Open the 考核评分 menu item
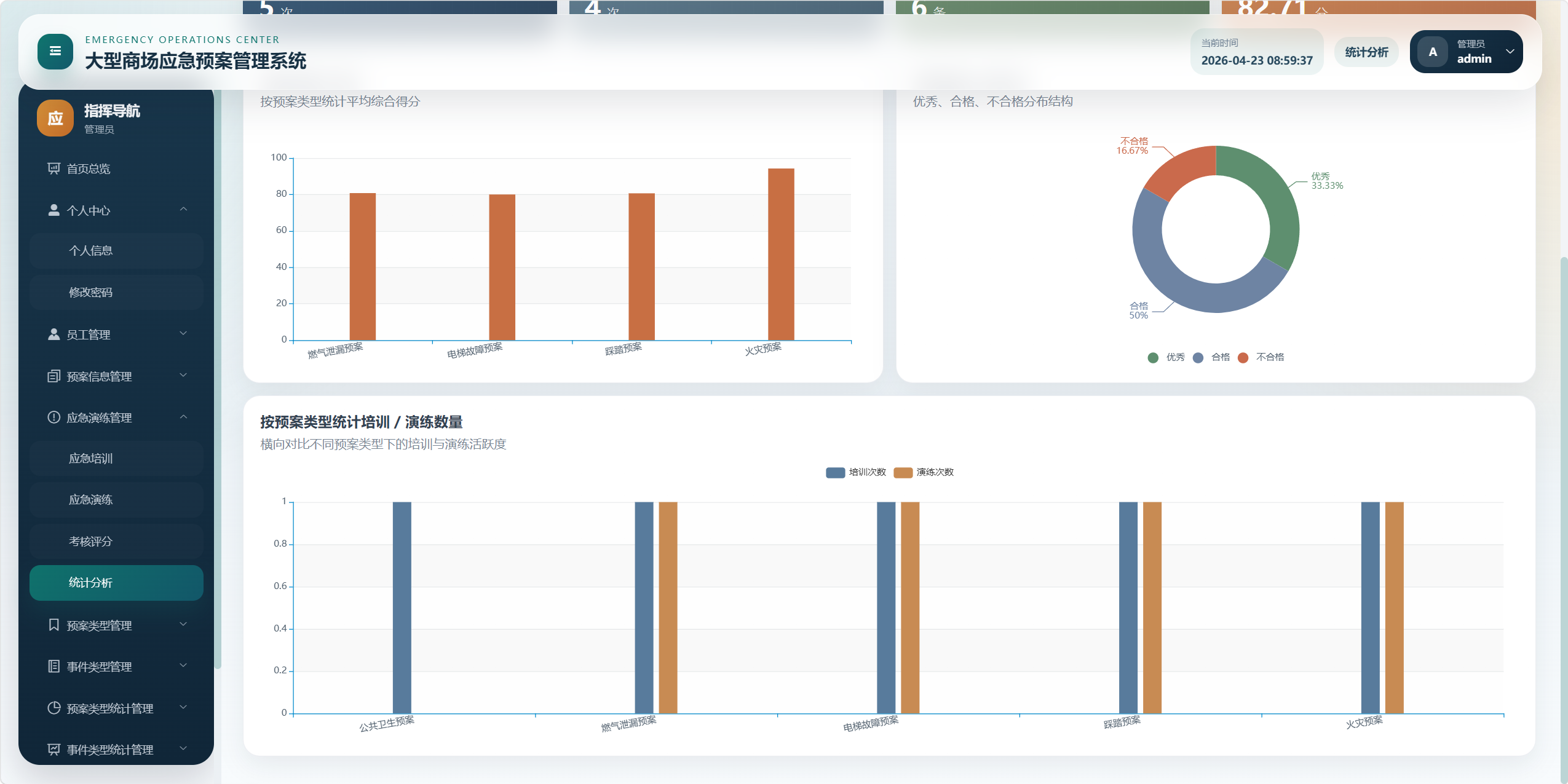 90,541
